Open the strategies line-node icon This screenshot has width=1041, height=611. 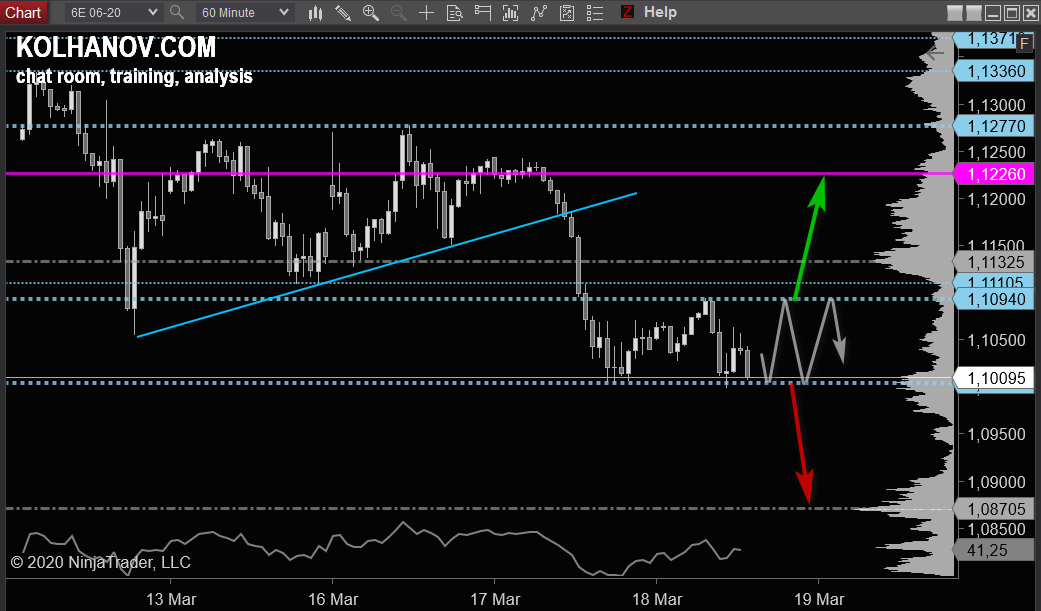tap(539, 13)
